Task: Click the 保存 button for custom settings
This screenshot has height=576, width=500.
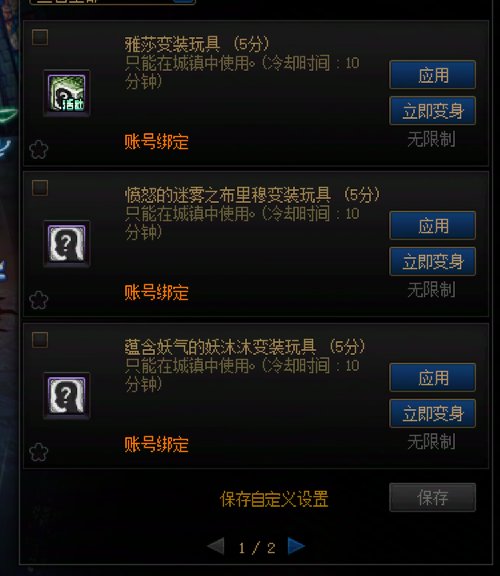Action: [432, 498]
